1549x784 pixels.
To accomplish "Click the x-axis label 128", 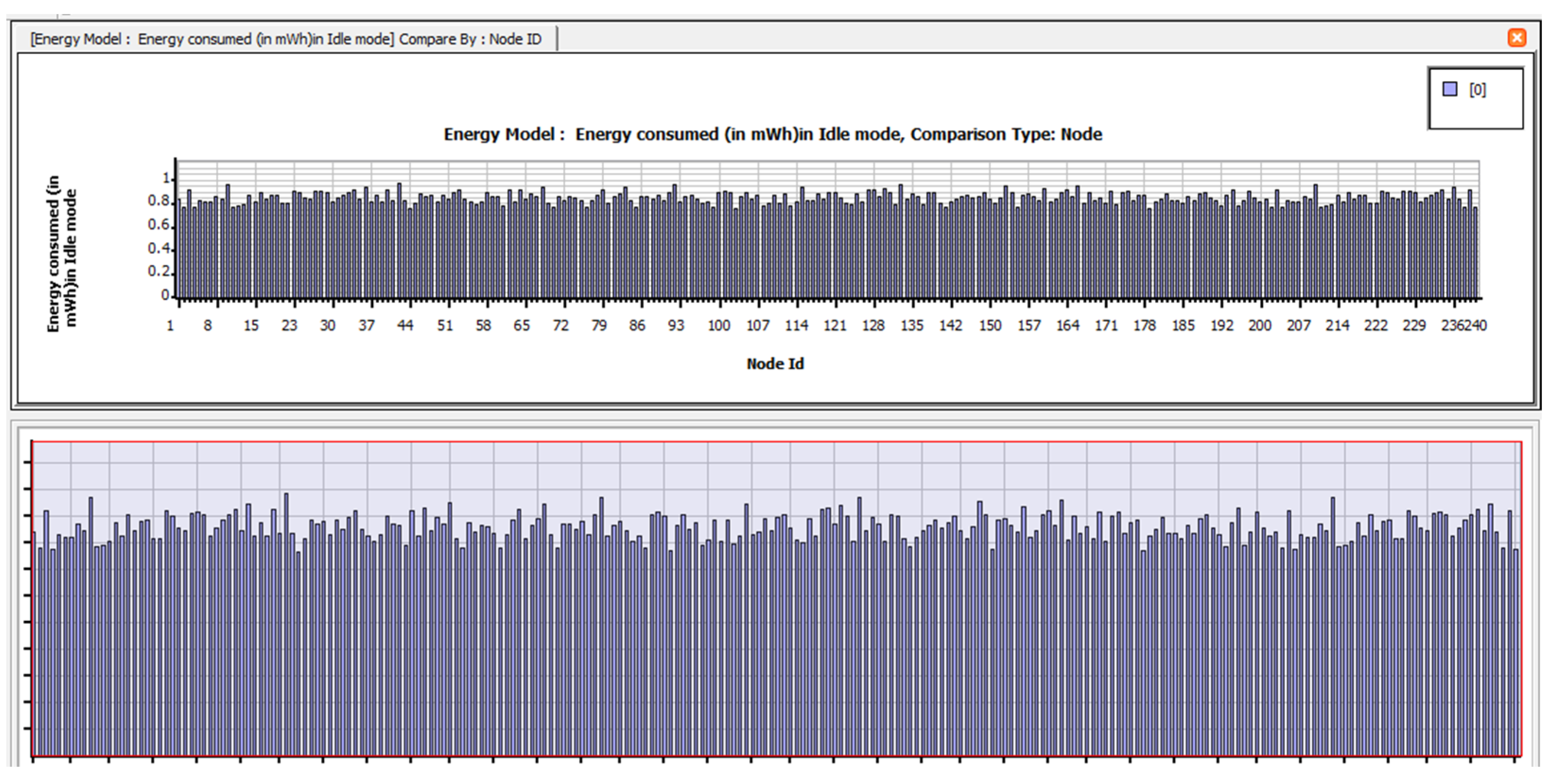I will coord(873,325).
